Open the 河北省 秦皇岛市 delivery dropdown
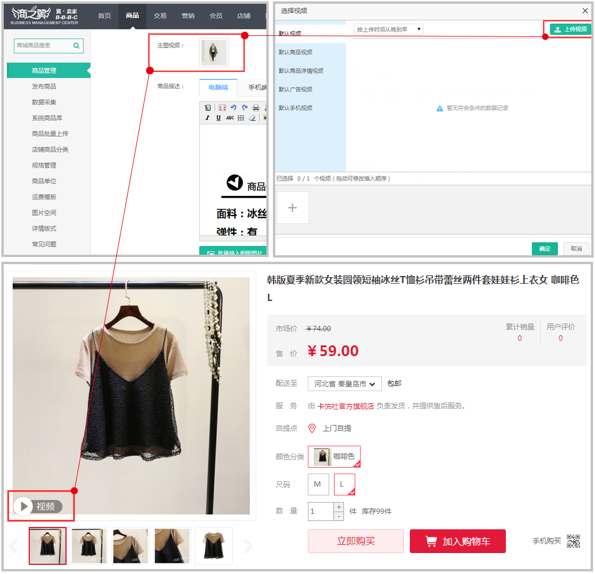Image resolution: width=595 pixels, height=574 pixels. coord(344,384)
